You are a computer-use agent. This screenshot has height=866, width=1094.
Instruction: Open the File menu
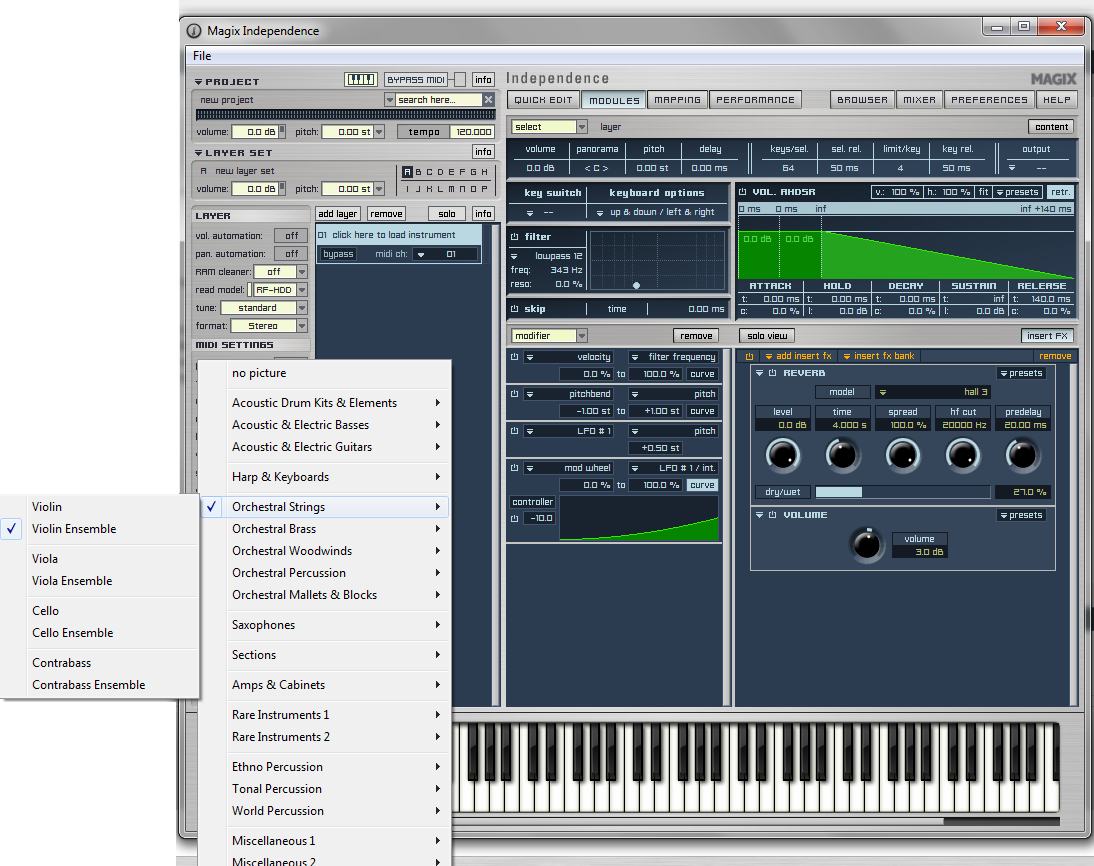point(202,56)
